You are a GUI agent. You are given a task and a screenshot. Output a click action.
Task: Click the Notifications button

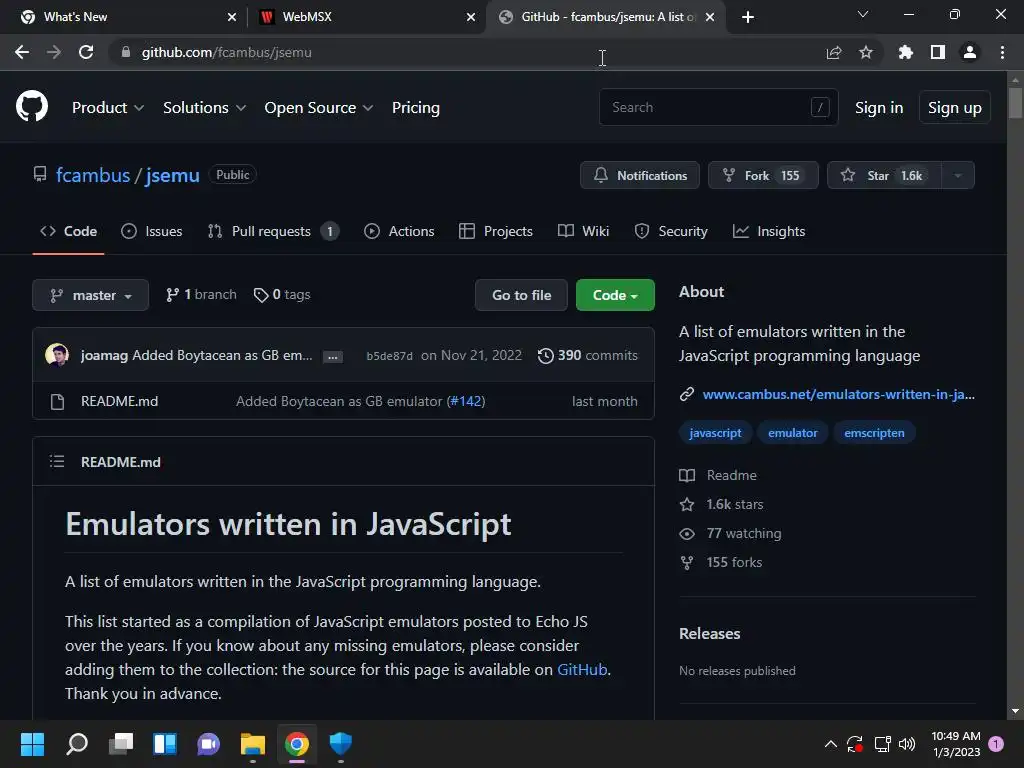point(639,175)
